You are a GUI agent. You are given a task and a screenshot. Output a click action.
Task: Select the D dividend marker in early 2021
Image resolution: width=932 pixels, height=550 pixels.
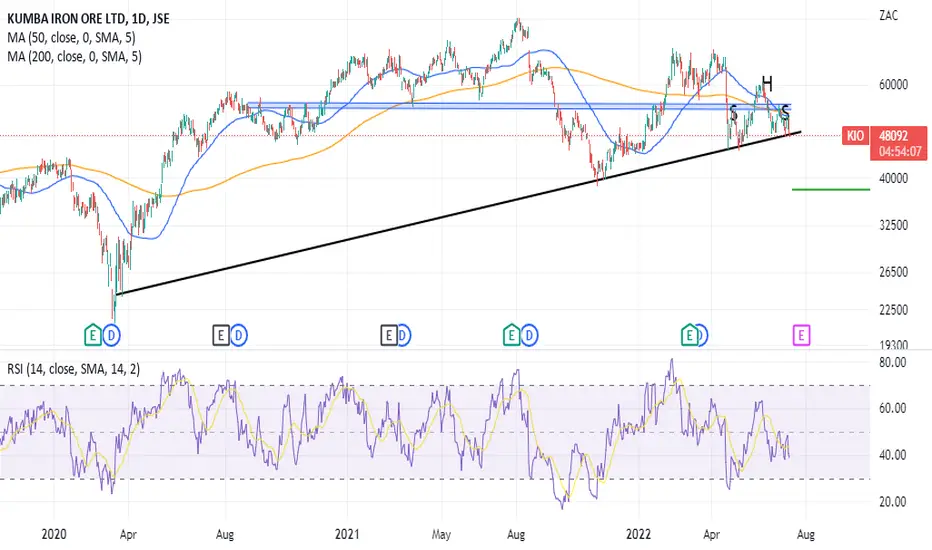[404, 335]
